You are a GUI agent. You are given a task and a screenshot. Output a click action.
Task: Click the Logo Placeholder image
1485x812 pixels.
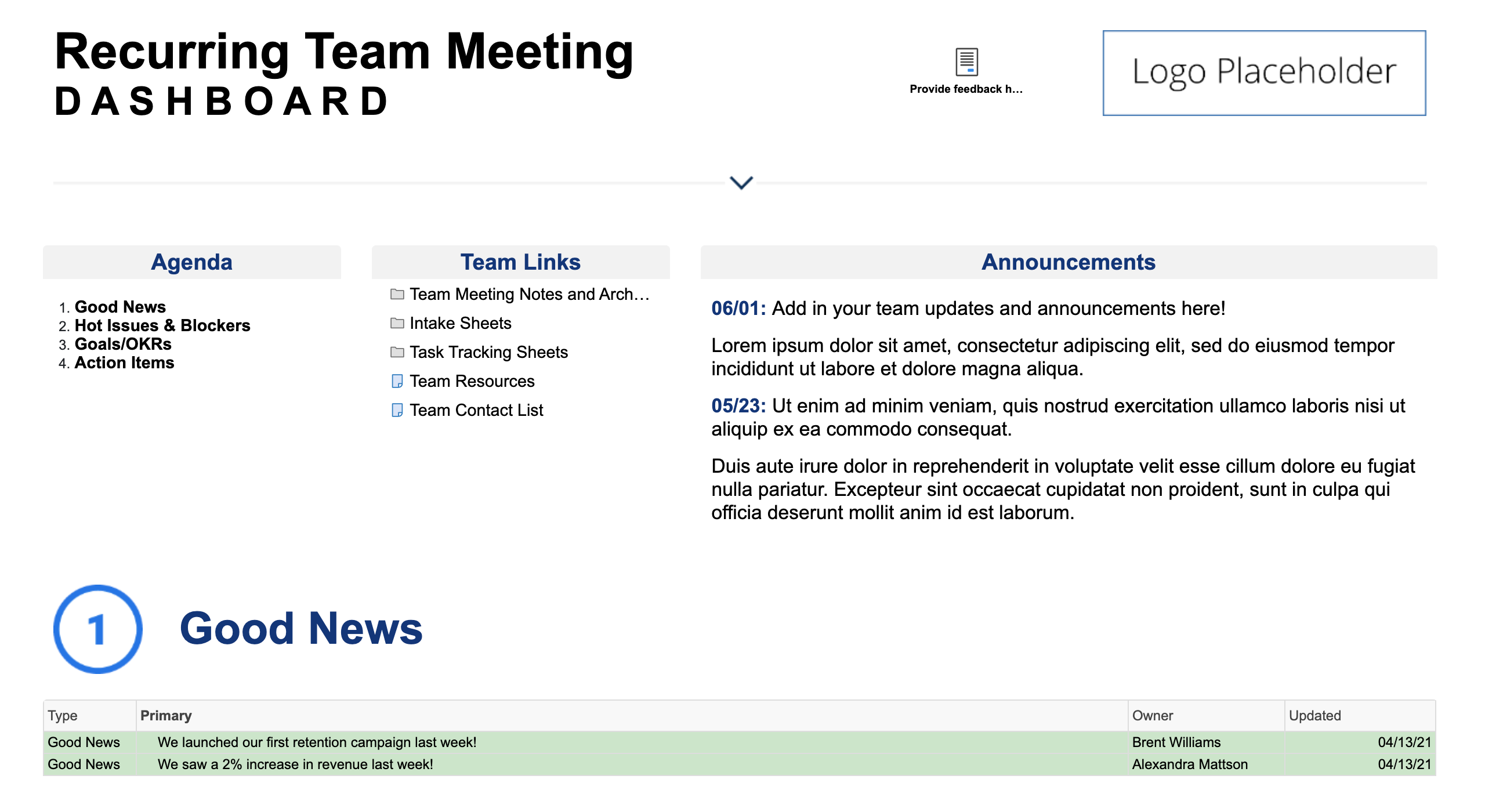point(1264,73)
